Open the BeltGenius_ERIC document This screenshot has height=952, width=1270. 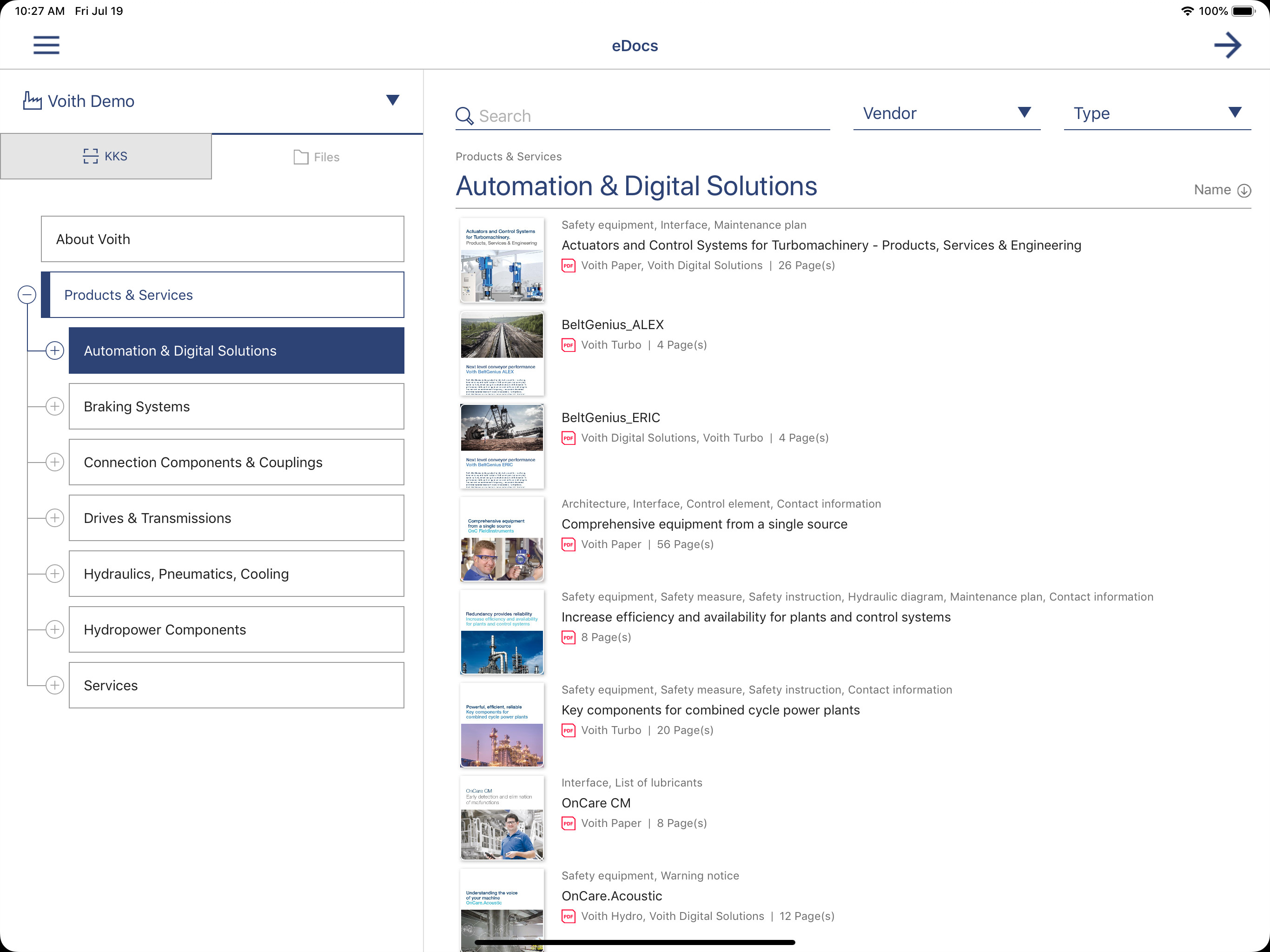coord(611,417)
